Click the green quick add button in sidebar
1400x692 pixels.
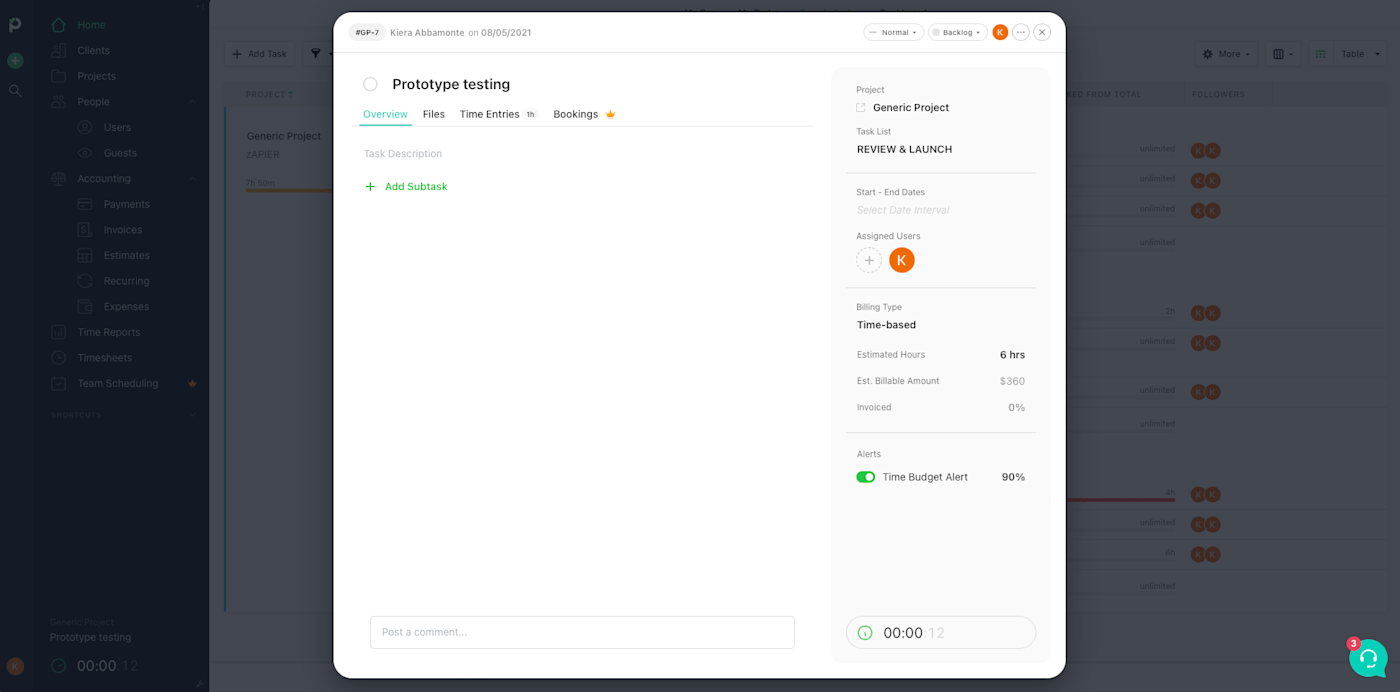pyautogui.click(x=15, y=61)
